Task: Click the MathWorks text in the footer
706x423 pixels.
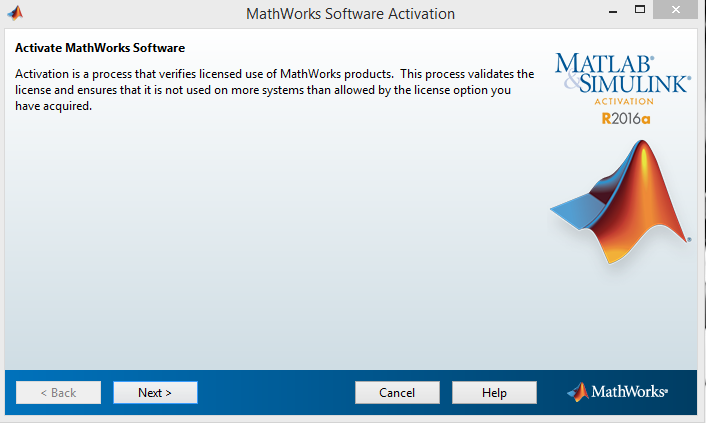Action: click(x=630, y=392)
